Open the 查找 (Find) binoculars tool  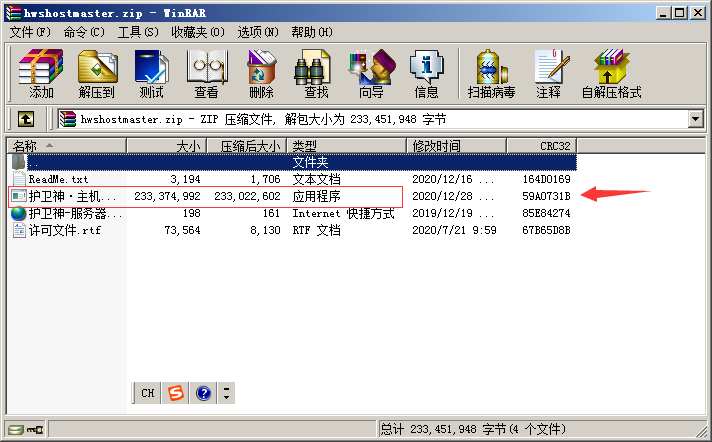tap(316, 74)
